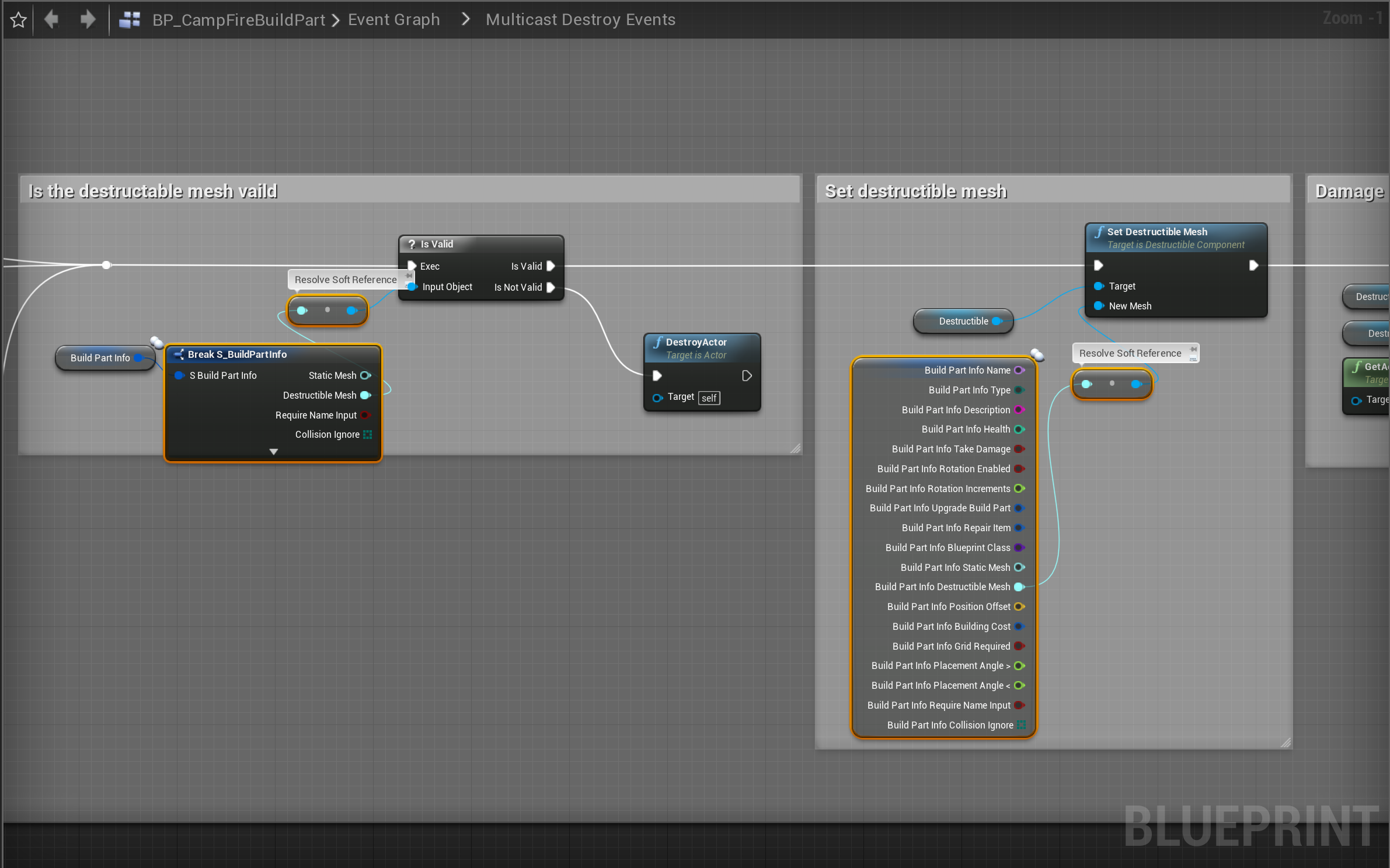Click the Break S_BuildPartInfo struct icon
Viewport: 1390px width, 868px height.
179,354
